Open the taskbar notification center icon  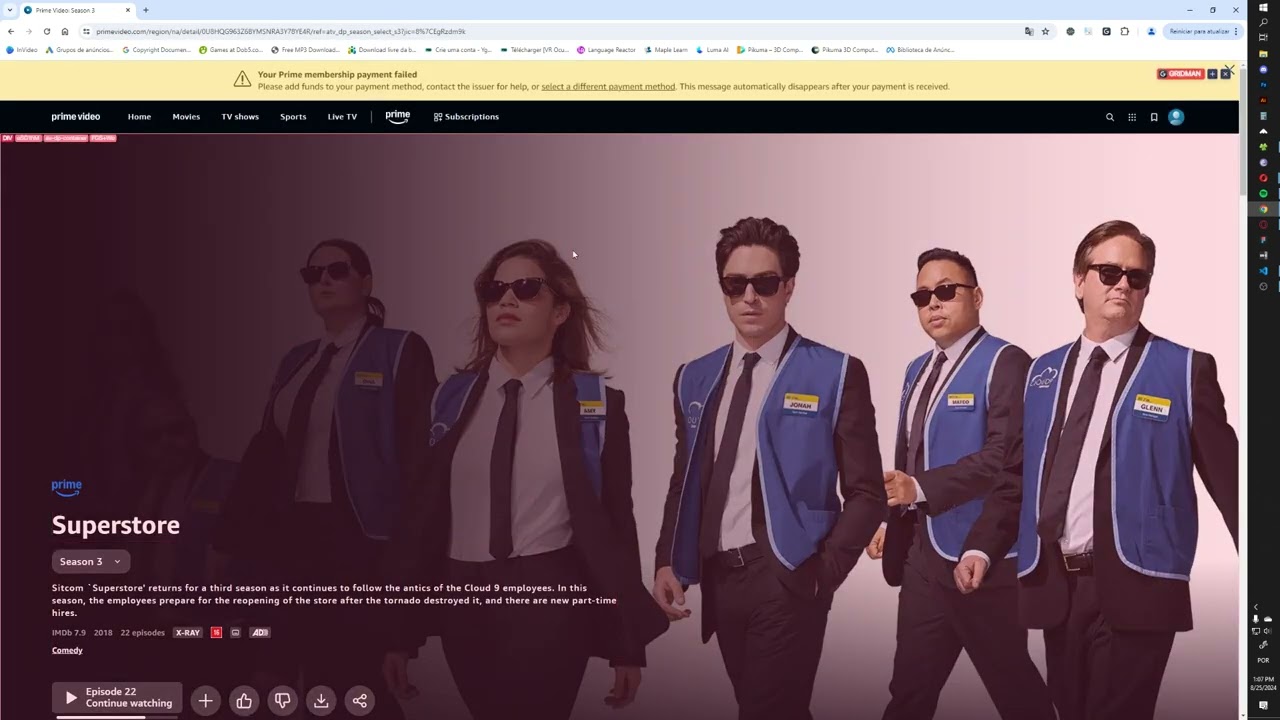[x=1263, y=706]
